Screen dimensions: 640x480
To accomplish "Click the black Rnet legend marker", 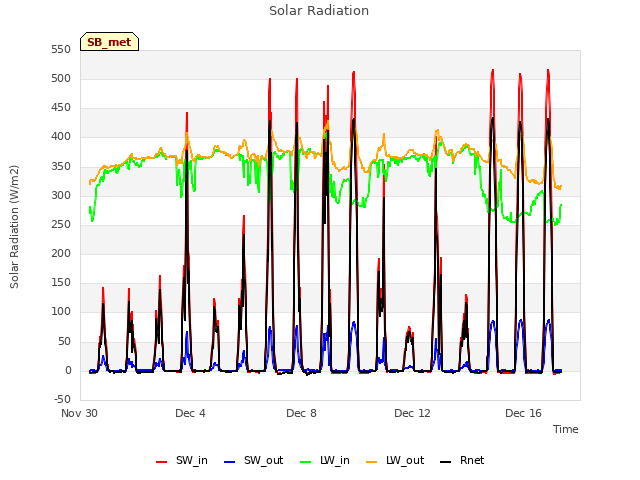I will [445, 462].
